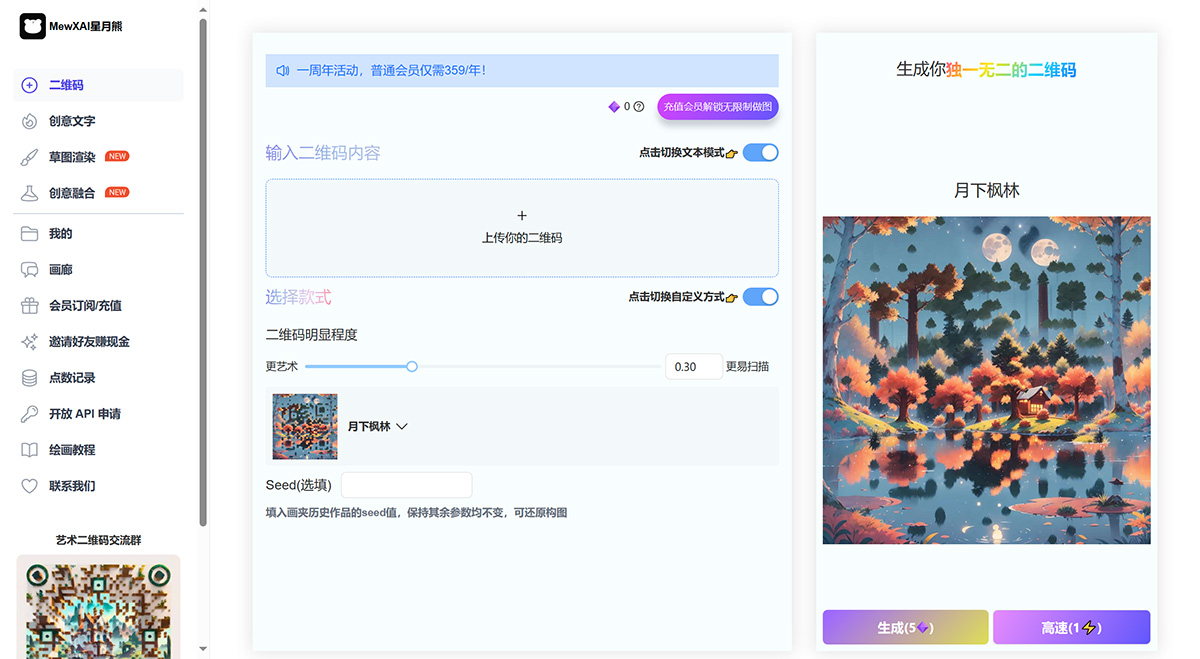Click 充值会员解锁无限制做图 link
The image size is (1200, 659).
click(717, 106)
